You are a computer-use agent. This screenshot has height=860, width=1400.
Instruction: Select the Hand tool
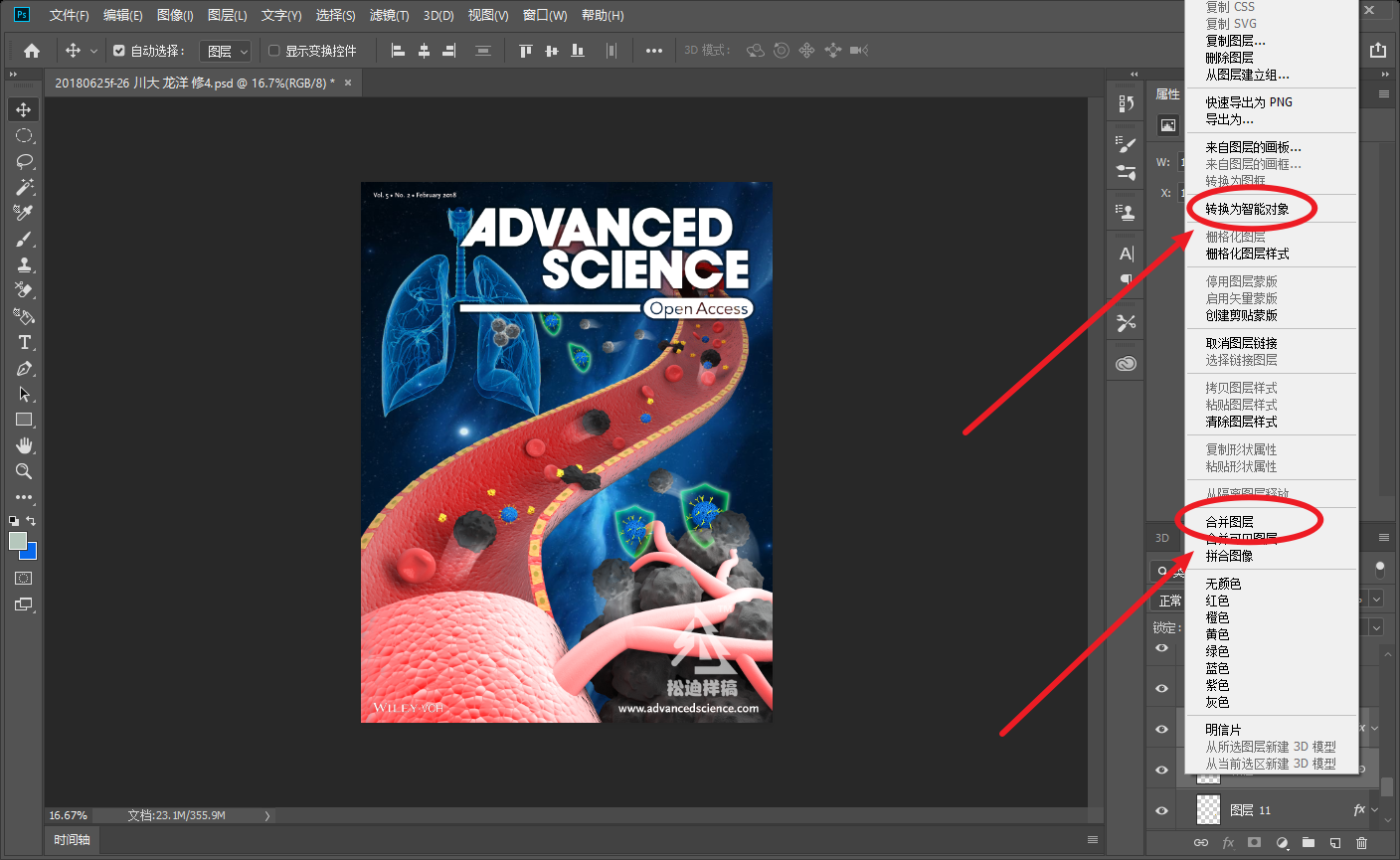point(24,445)
